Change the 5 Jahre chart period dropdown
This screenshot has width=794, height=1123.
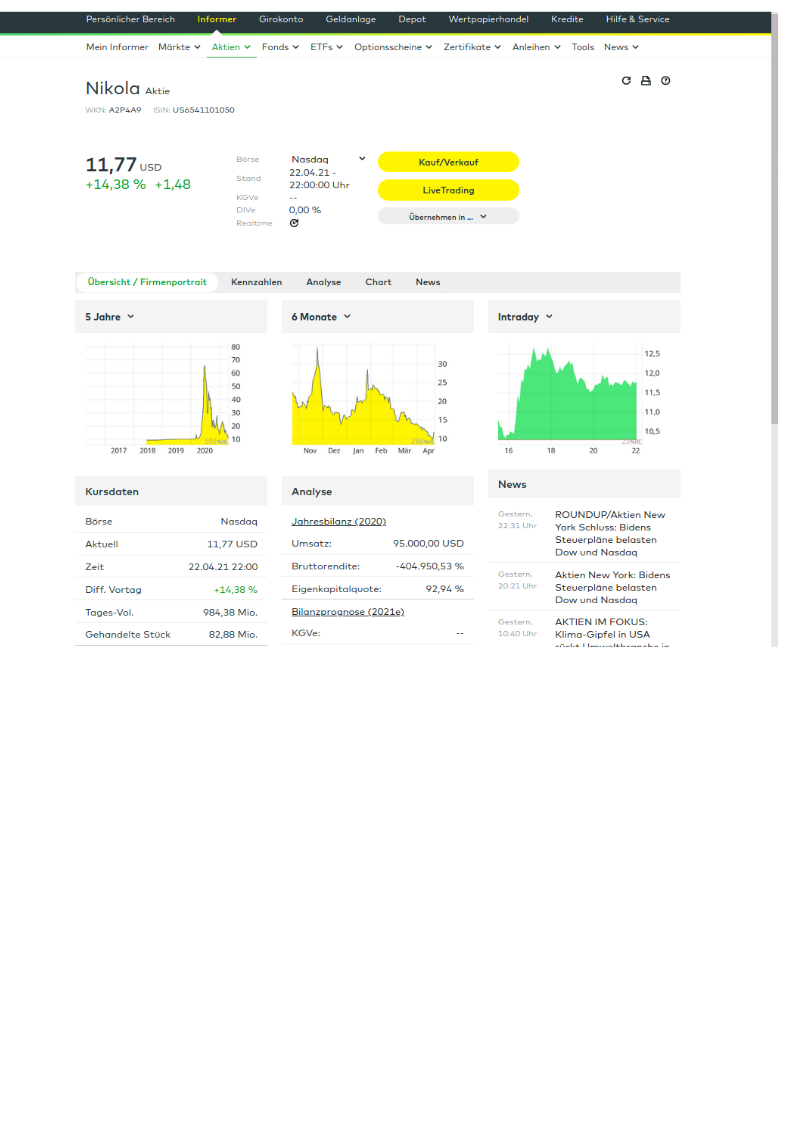110,317
